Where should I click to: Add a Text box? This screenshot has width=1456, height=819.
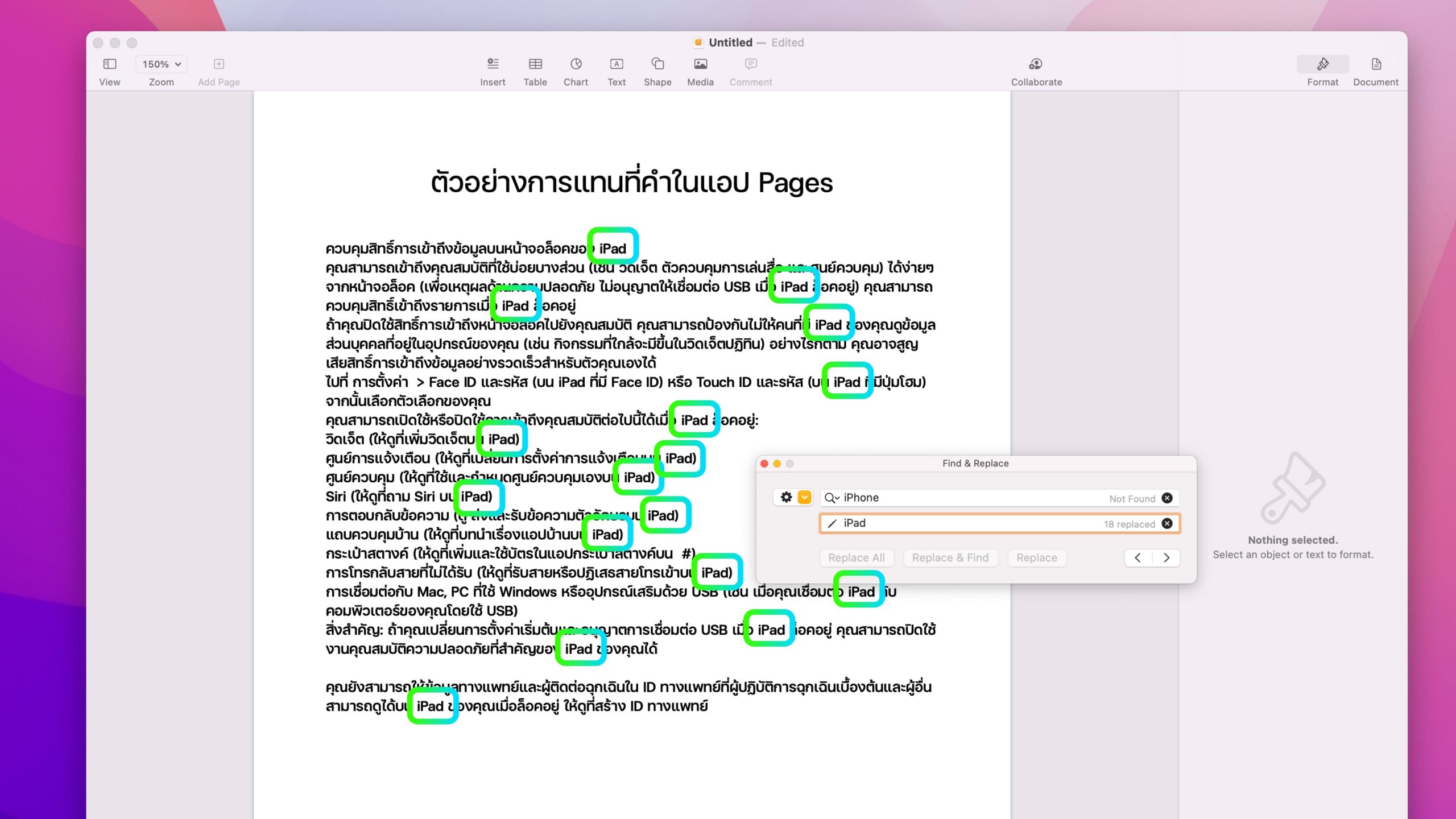617,64
